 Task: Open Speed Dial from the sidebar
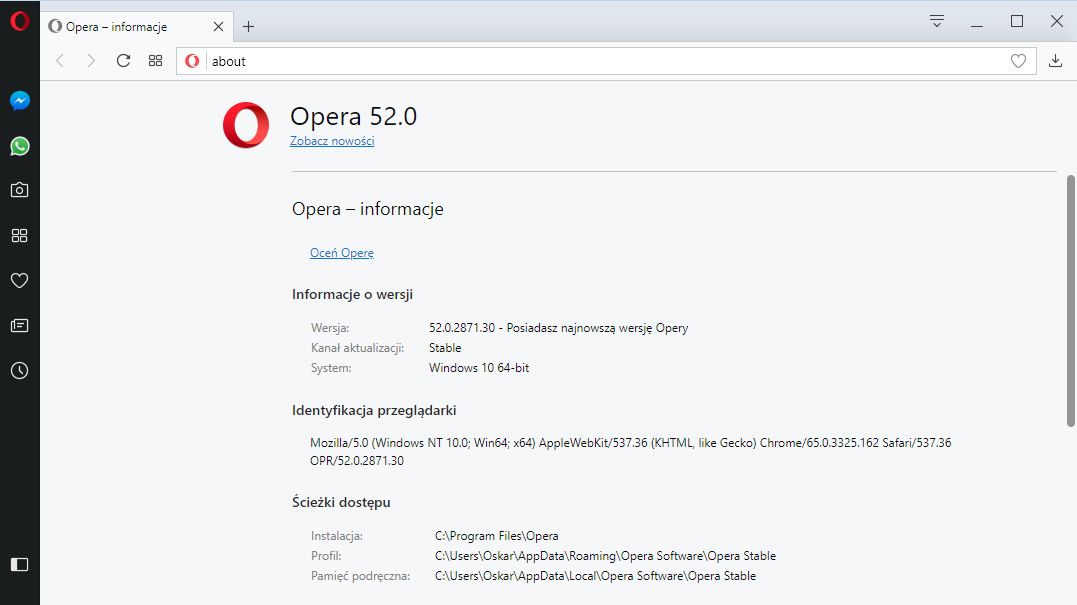tap(19, 236)
